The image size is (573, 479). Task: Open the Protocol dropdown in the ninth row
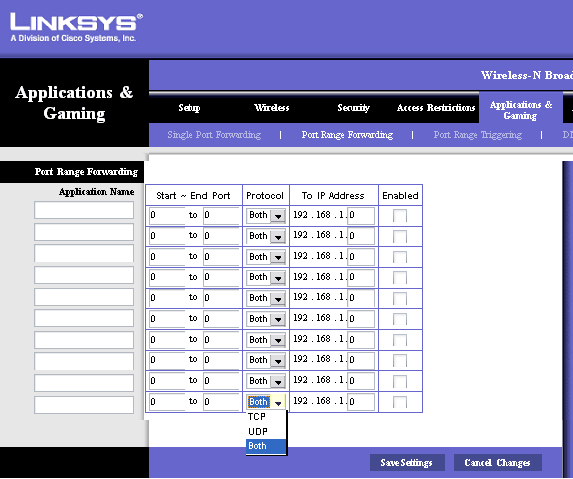point(266,381)
